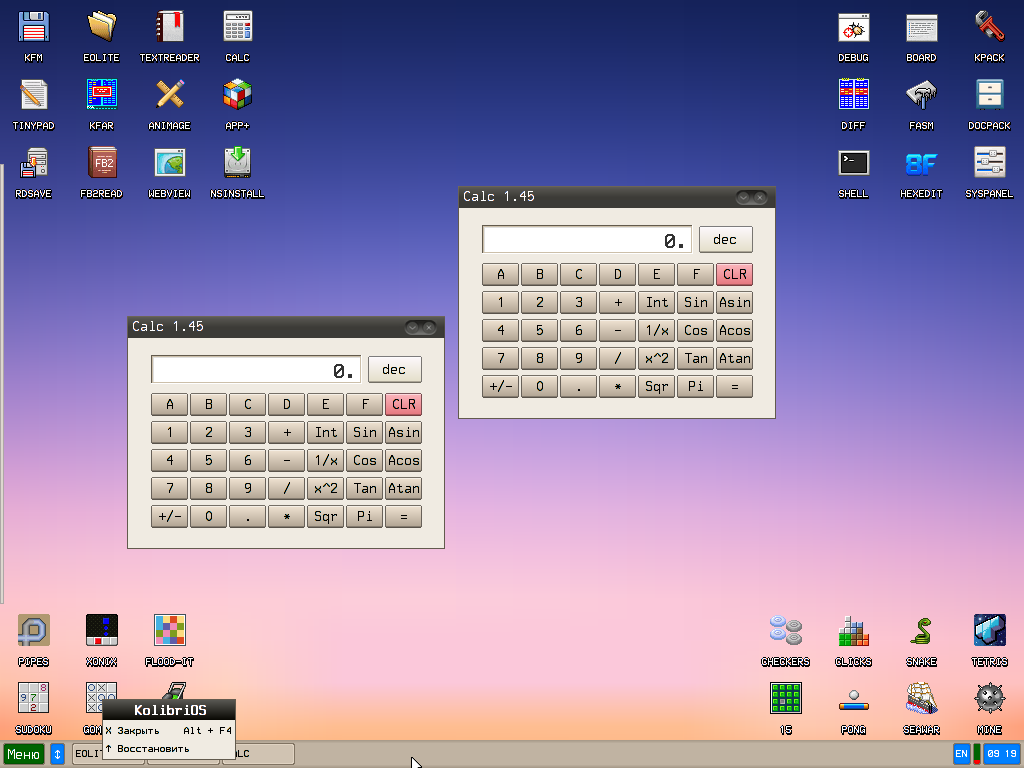Switch the EN keyboard layout indicator
Viewport: 1024px width, 768px height.
[960, 754]
